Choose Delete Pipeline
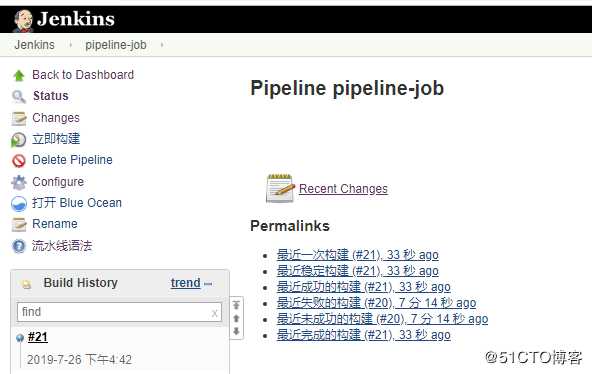The image size is (592, 374). (72, 160)
